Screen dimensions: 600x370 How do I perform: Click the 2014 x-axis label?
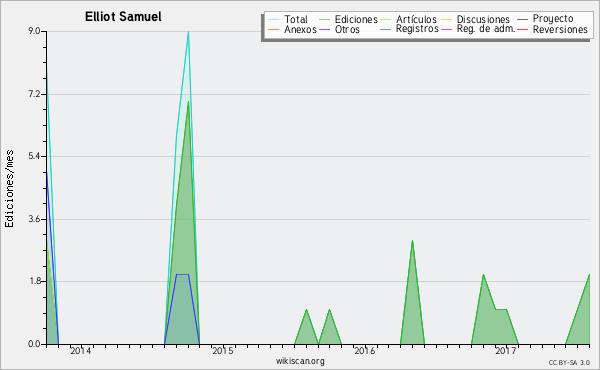coord(80,351)
